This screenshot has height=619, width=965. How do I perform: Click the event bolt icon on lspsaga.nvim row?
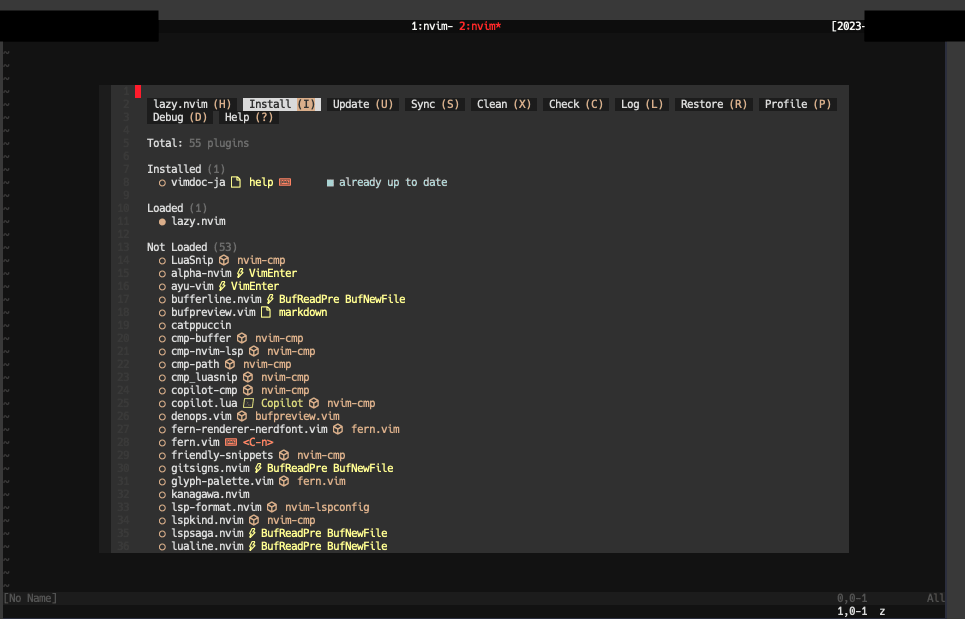252,533
